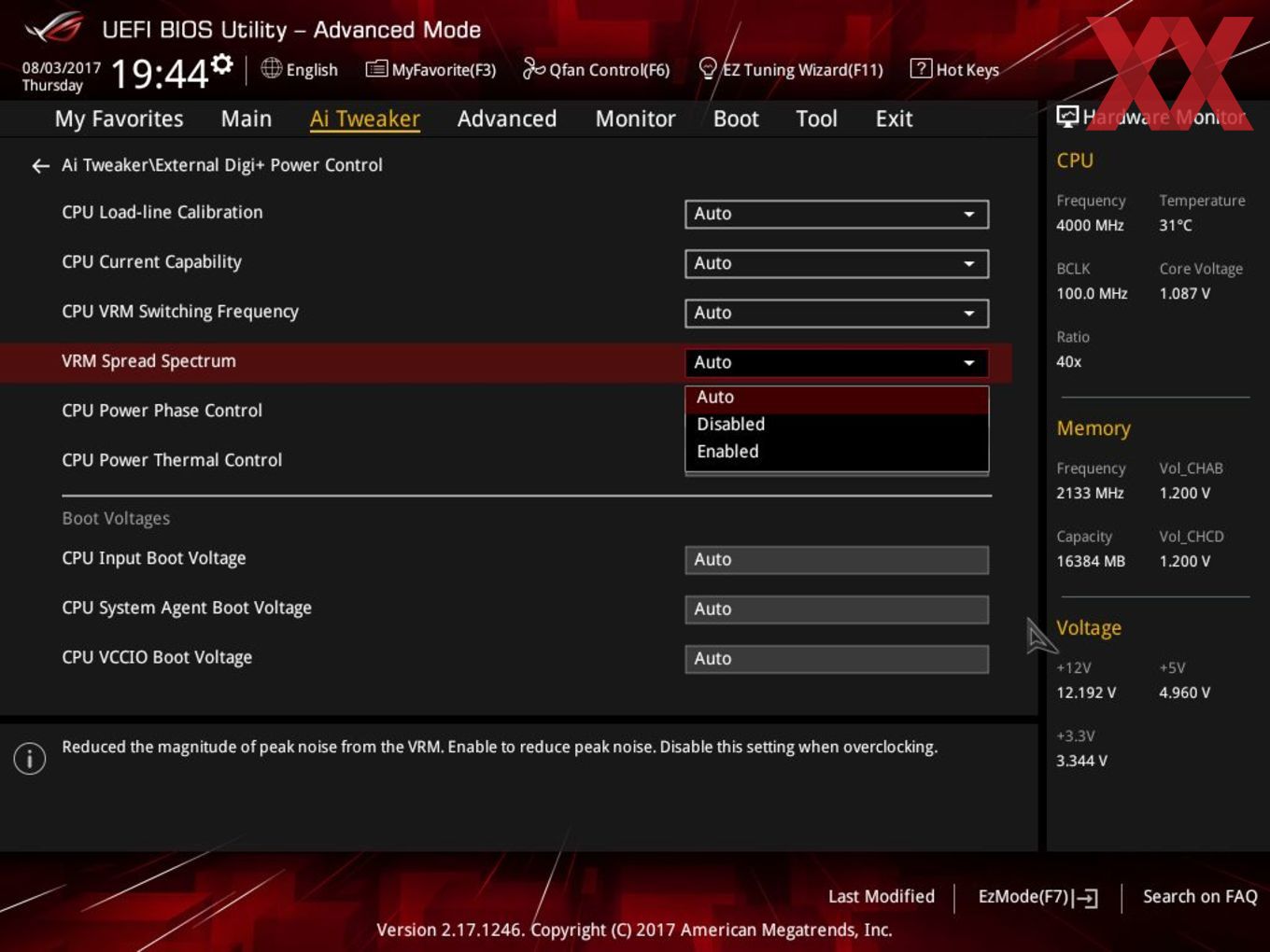Click the MyFavorite list icon

375,69
